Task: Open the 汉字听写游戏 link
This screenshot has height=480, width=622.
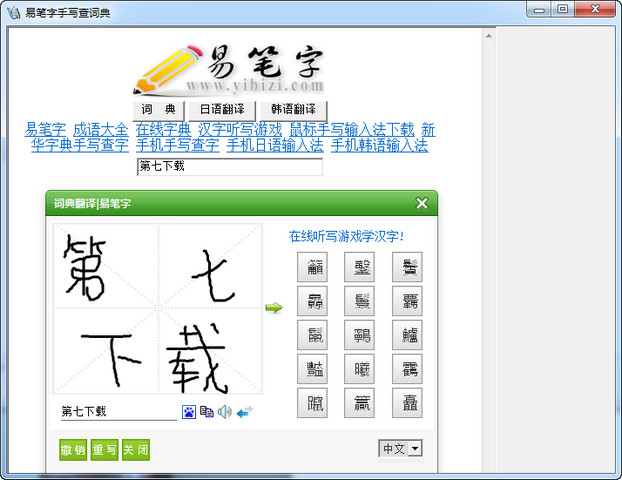Action: [240, 130]
